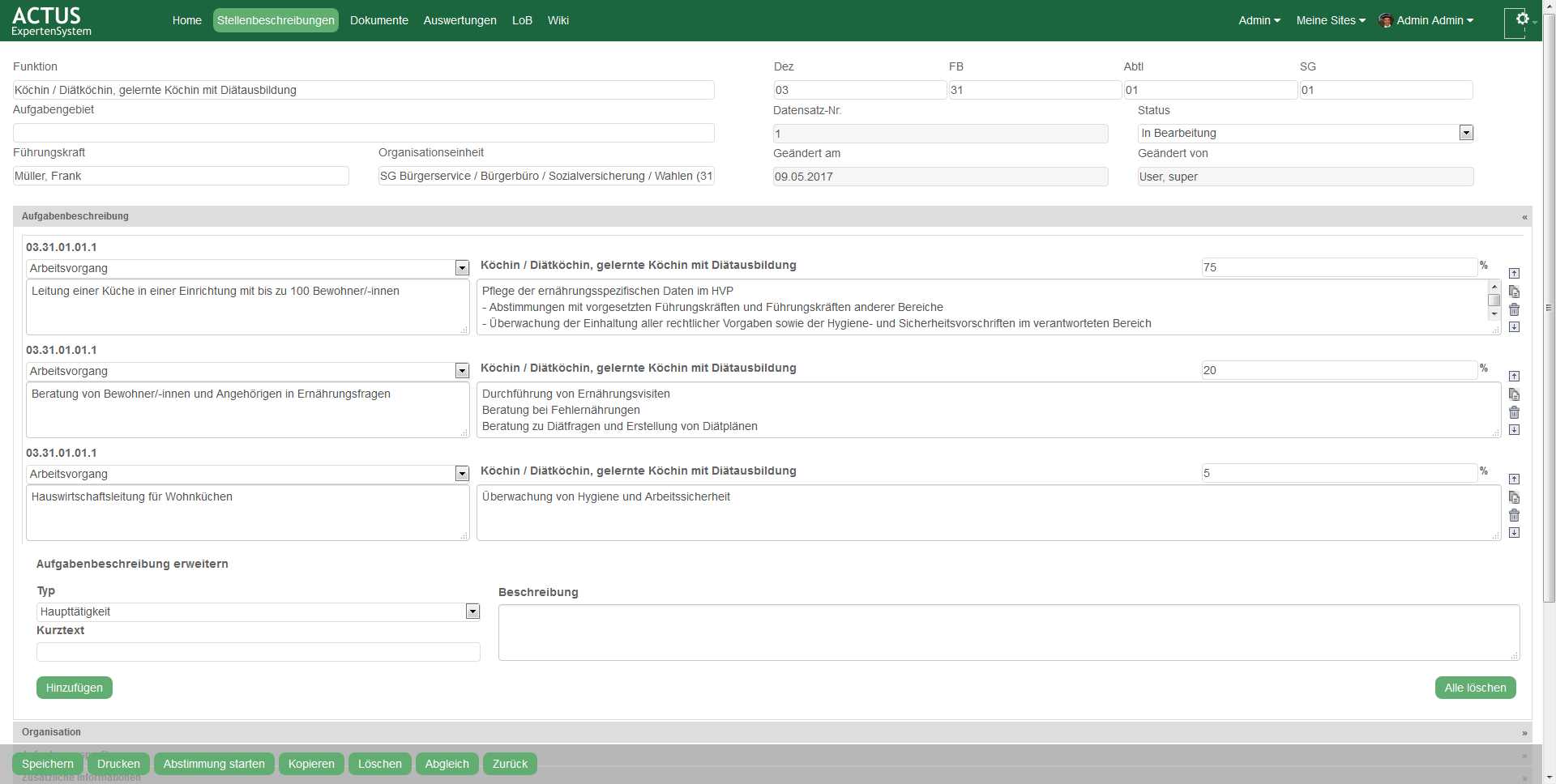The height and width of the screenshot is (784, 1556).
Task: Move the 75% task entry up
Action: (1514, 274)
